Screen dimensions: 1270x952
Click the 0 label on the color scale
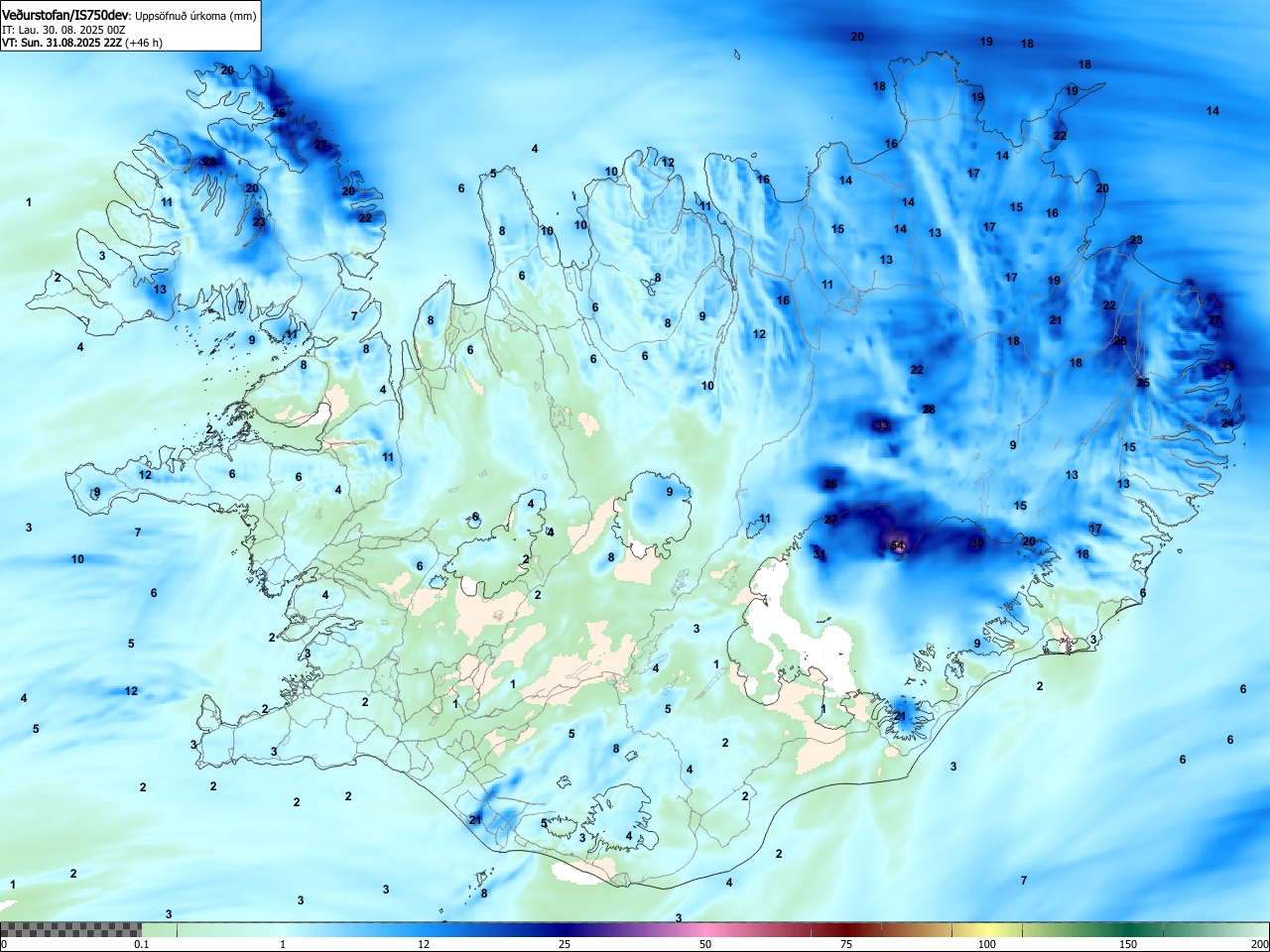4,944
